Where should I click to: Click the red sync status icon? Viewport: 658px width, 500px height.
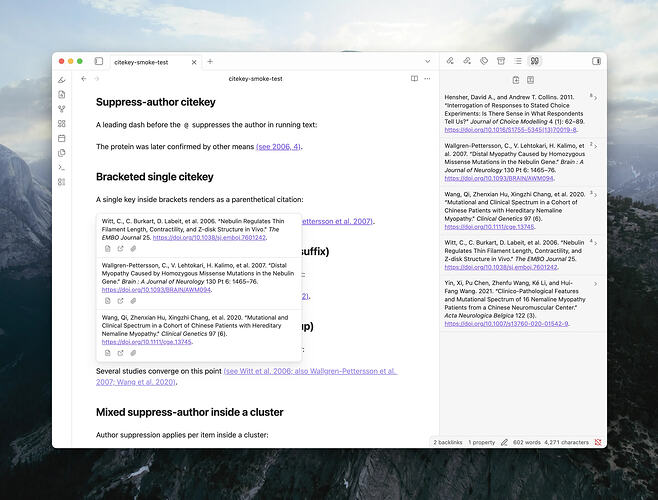point(598,442)
